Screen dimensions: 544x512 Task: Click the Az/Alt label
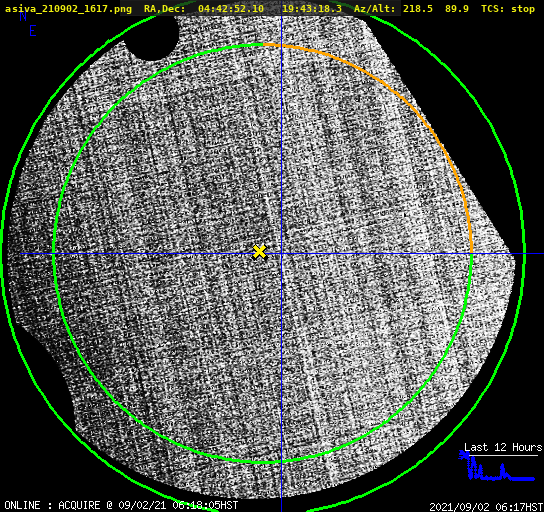coord(374,9)
